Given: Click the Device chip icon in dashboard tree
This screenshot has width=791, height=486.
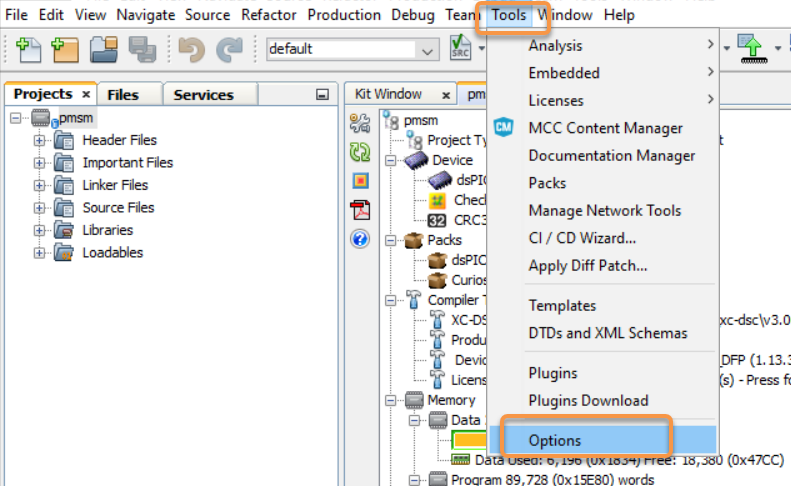Looking at the screenshot, I should 416,160.
